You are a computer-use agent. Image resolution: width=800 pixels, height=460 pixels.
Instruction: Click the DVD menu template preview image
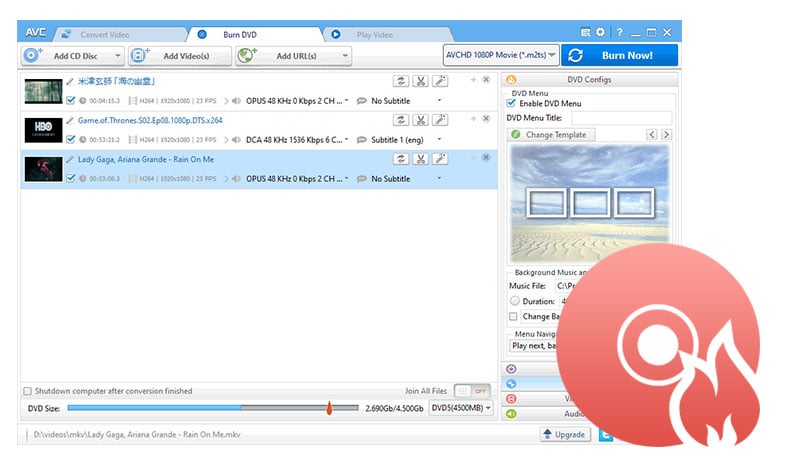589,204
